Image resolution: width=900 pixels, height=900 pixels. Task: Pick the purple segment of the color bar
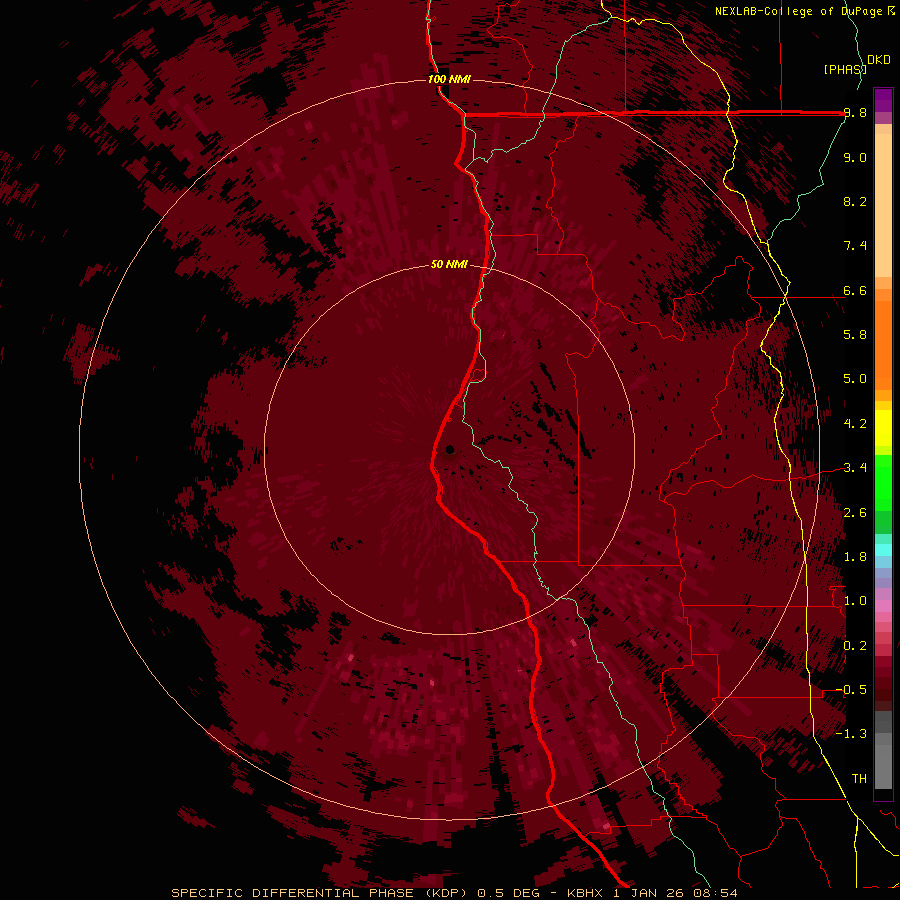(x=883, y=100)
